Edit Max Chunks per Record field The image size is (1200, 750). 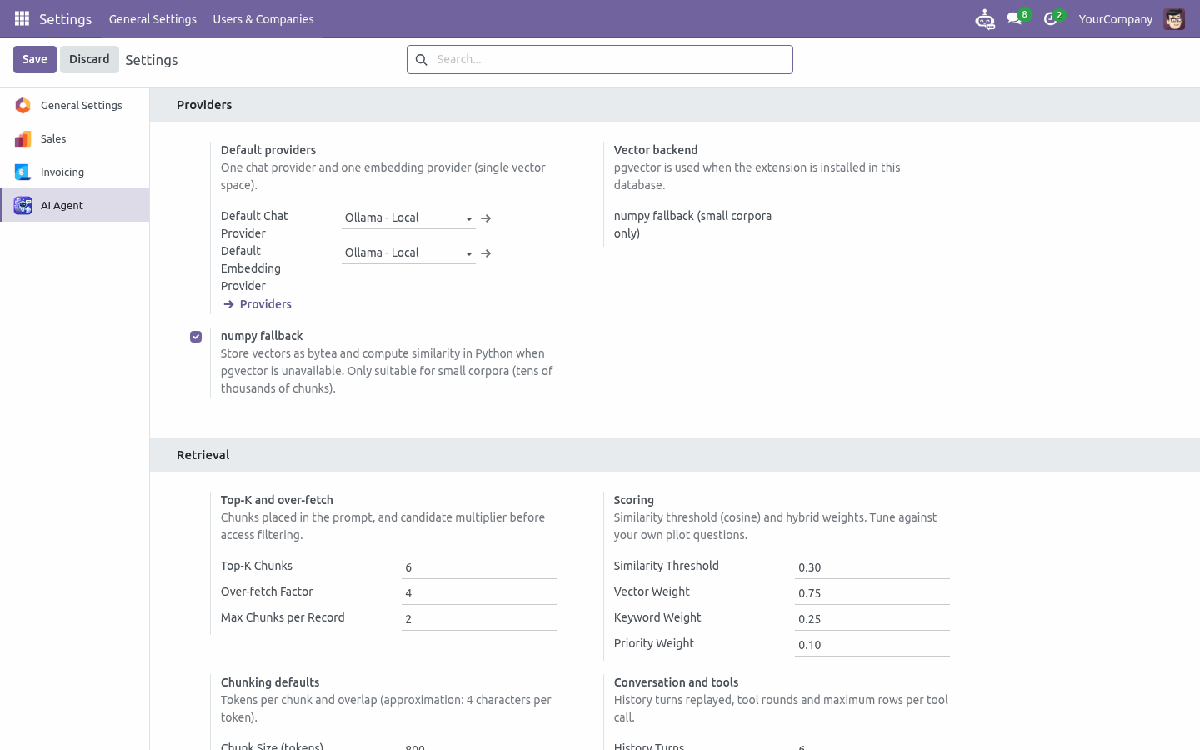(x=479, y=619)
